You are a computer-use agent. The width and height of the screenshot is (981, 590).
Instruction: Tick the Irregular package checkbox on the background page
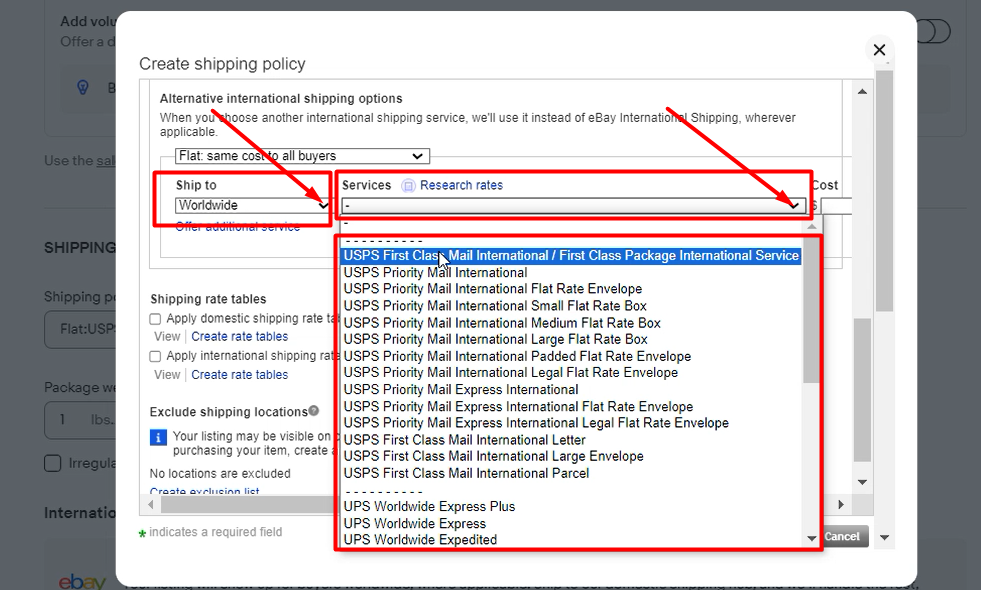coord(53,463)
